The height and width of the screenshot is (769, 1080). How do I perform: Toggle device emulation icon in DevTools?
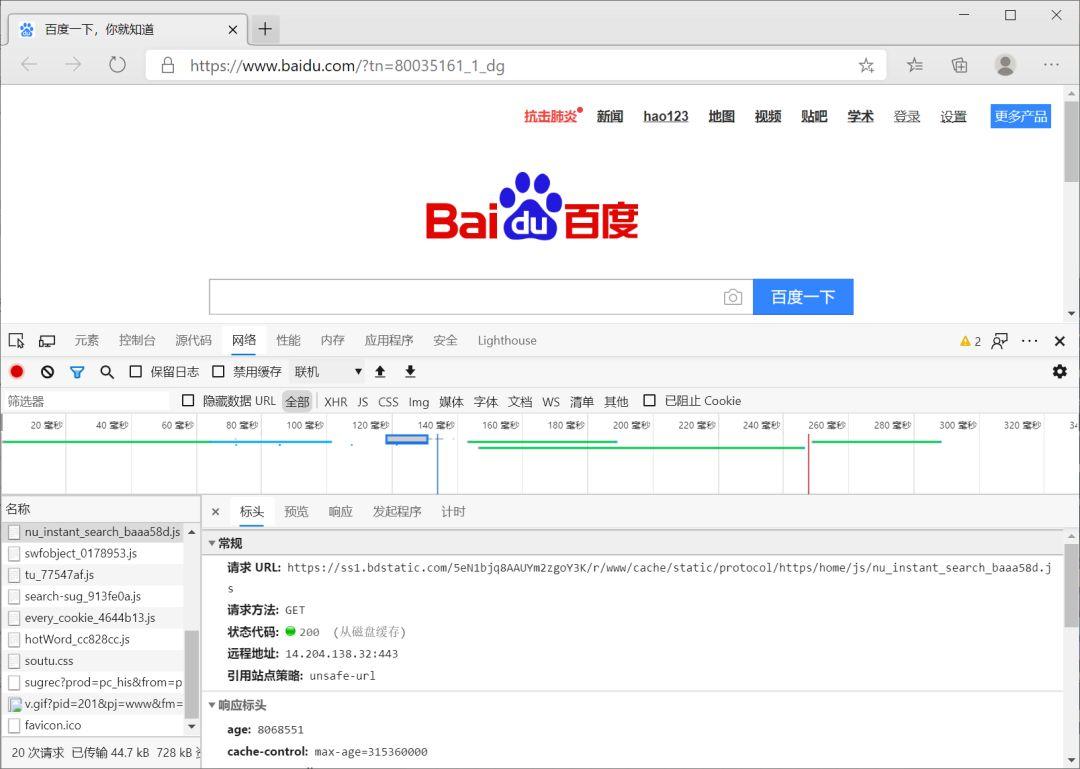(x=47, y=340)
